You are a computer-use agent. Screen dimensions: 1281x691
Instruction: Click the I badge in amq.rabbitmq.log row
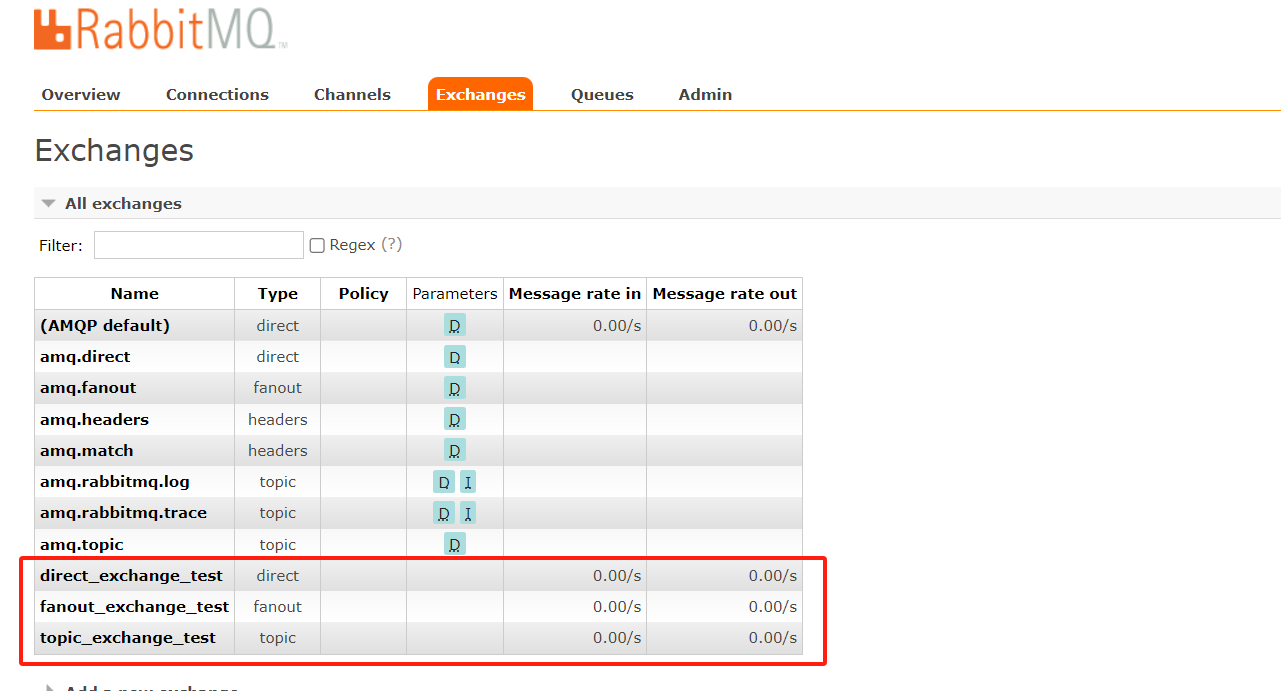point(468,482)
